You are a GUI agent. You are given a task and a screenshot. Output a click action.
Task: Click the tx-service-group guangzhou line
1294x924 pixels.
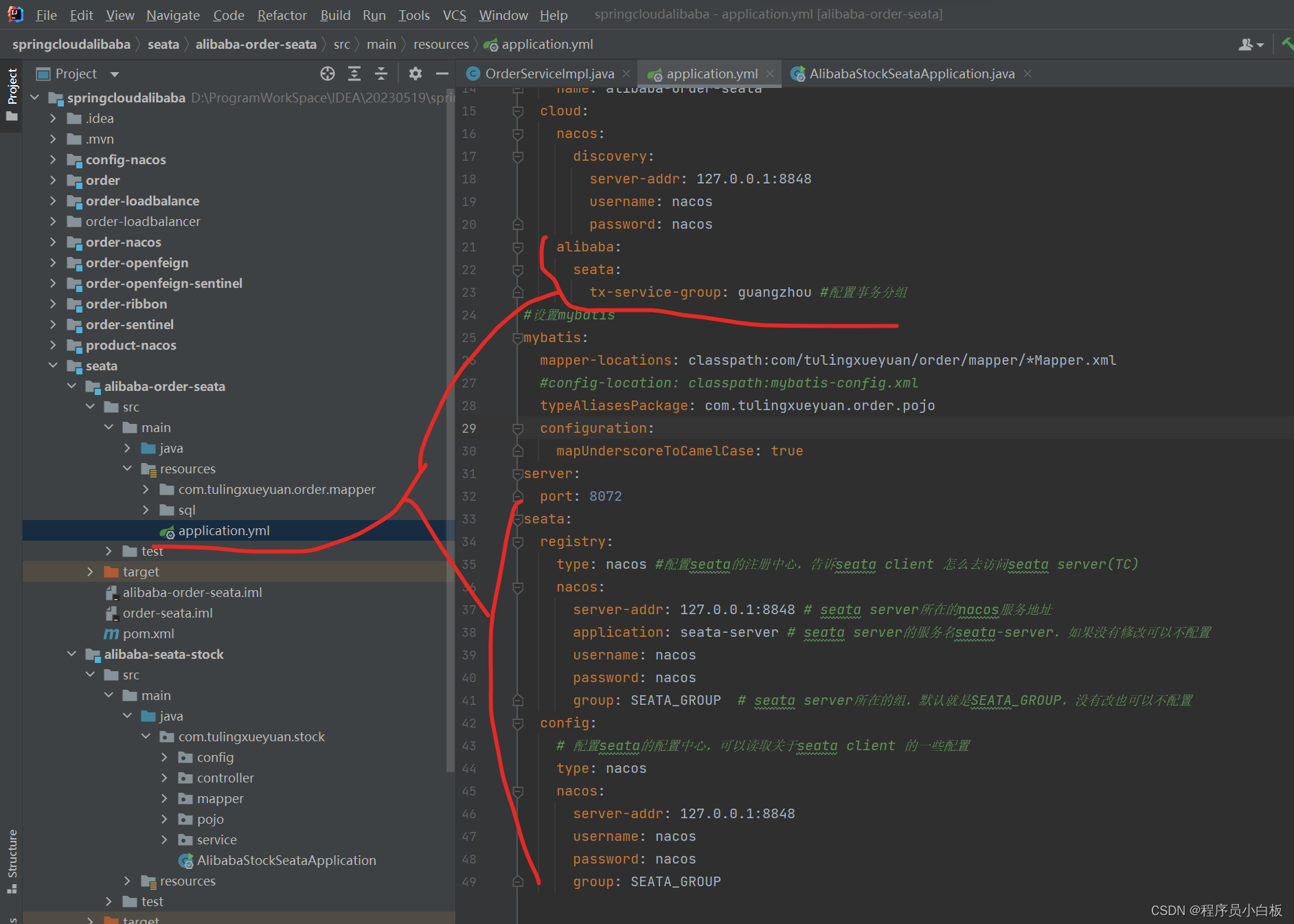tap(748, 293)
